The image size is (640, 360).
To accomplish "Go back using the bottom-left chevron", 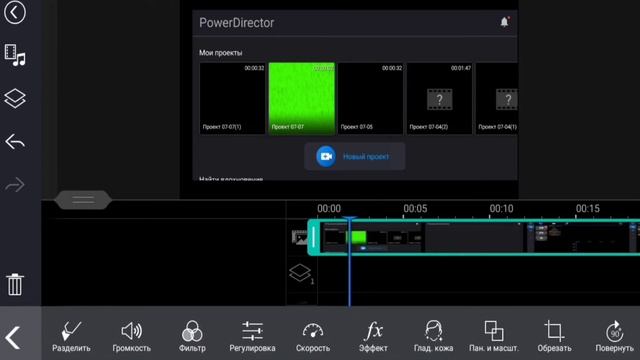I will 13,337.
